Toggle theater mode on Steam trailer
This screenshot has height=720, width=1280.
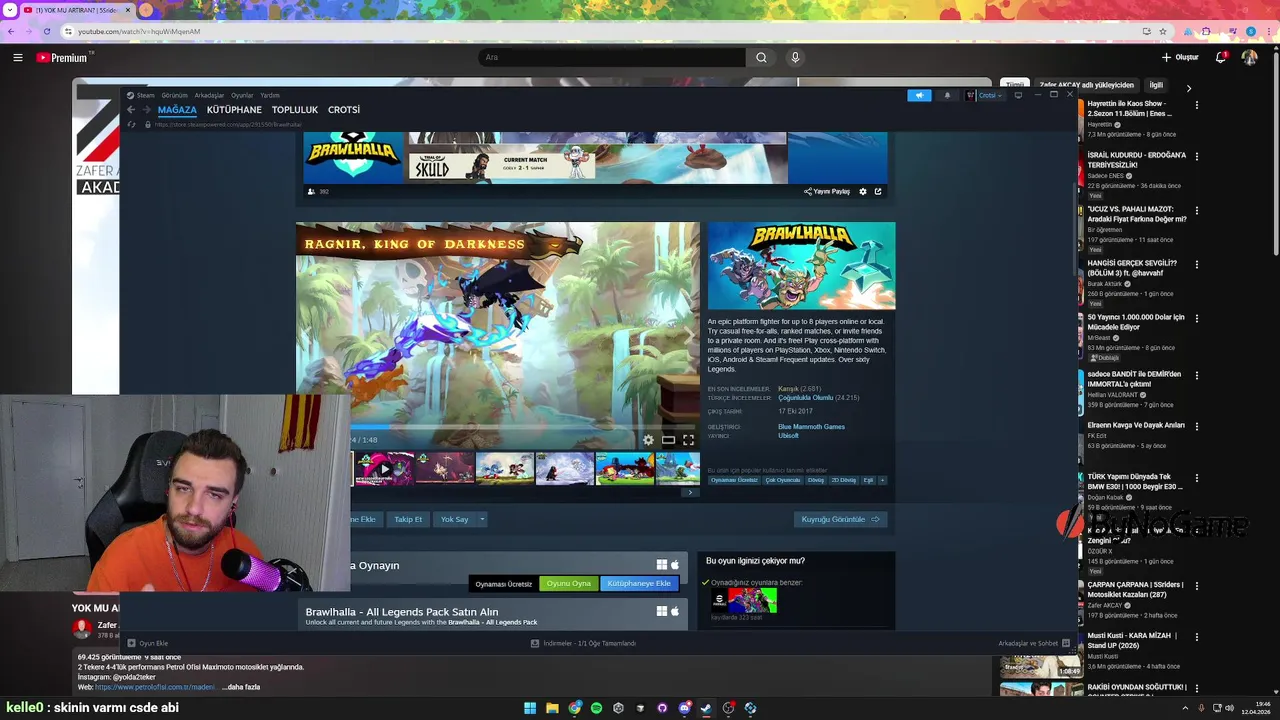(x=668, y=440)
